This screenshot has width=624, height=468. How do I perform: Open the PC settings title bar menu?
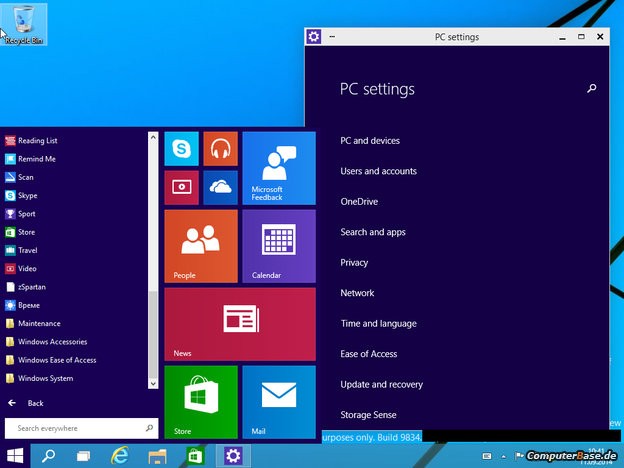click(332, 37)
